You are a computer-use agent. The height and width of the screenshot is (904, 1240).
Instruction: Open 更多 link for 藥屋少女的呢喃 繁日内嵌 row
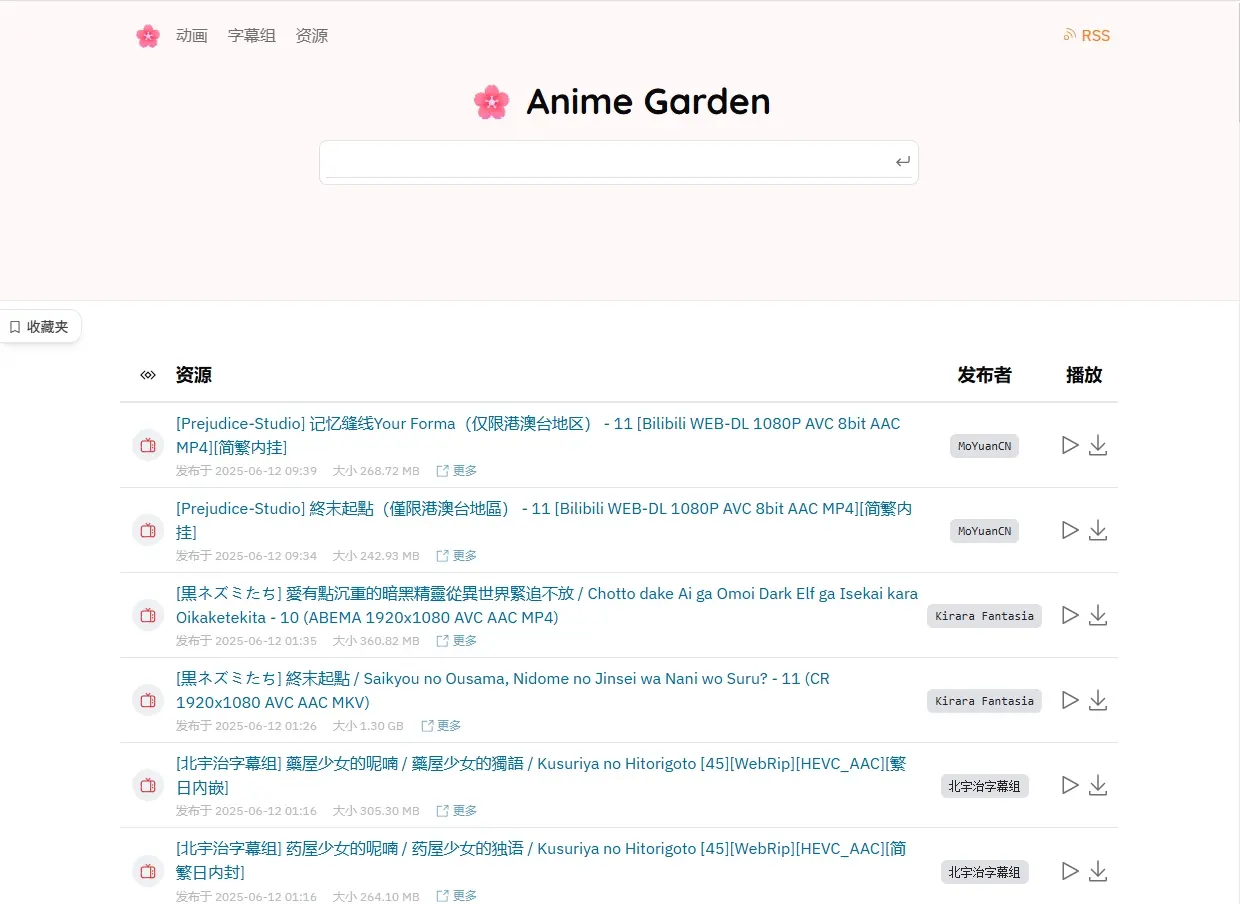tap(457, 811)
